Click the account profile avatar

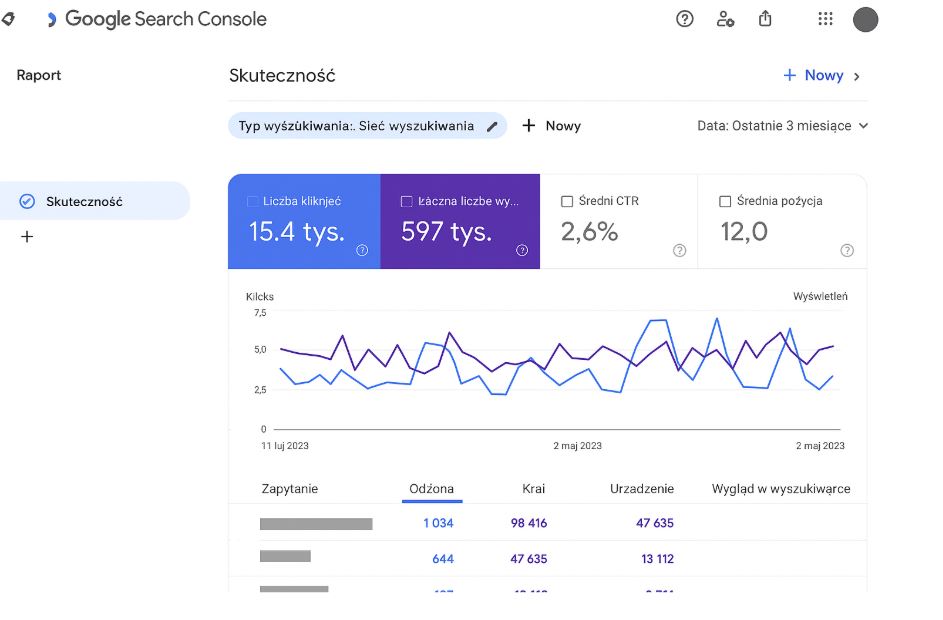click(x=865, y=19)
